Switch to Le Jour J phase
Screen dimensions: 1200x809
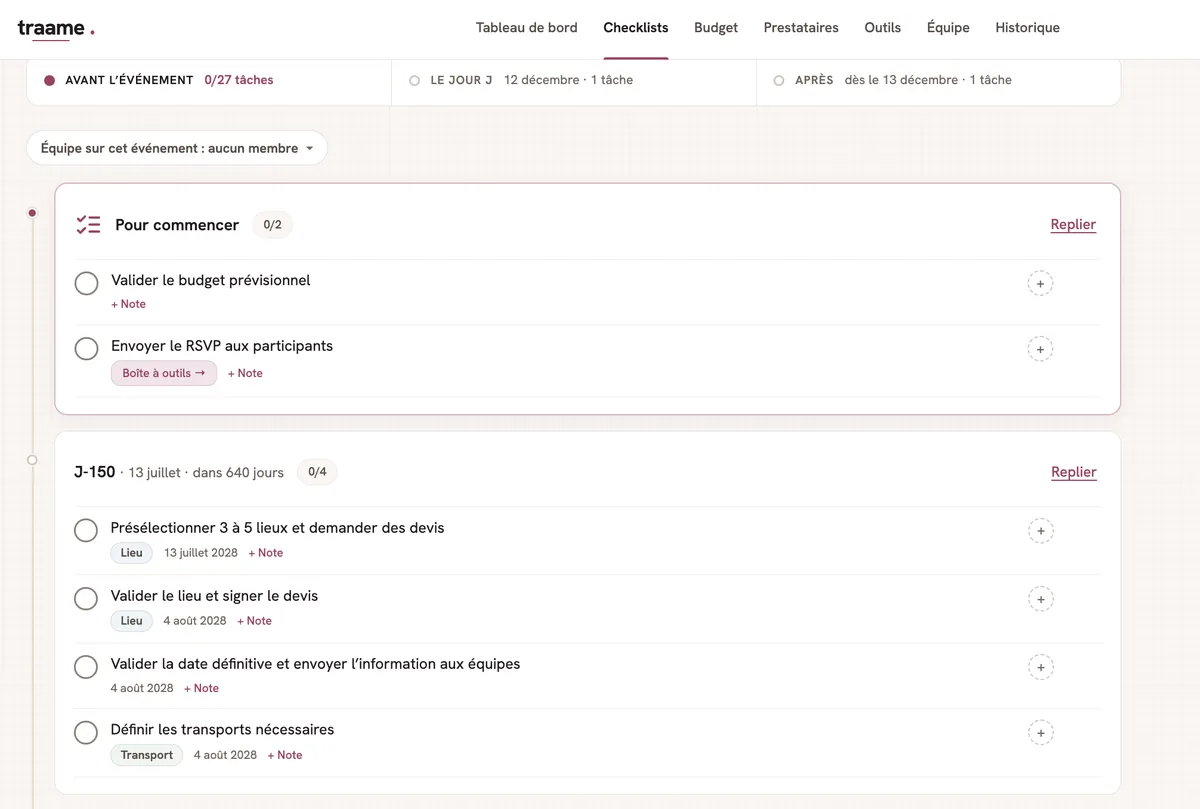point(574,80)
